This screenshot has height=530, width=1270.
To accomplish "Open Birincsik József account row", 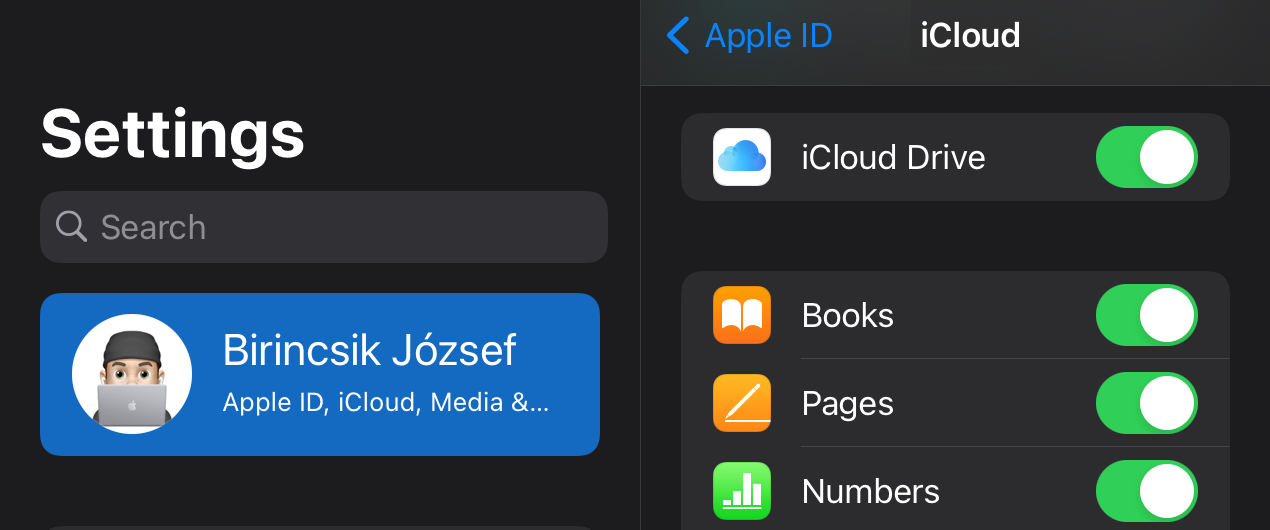I will (x=368, y=351).
